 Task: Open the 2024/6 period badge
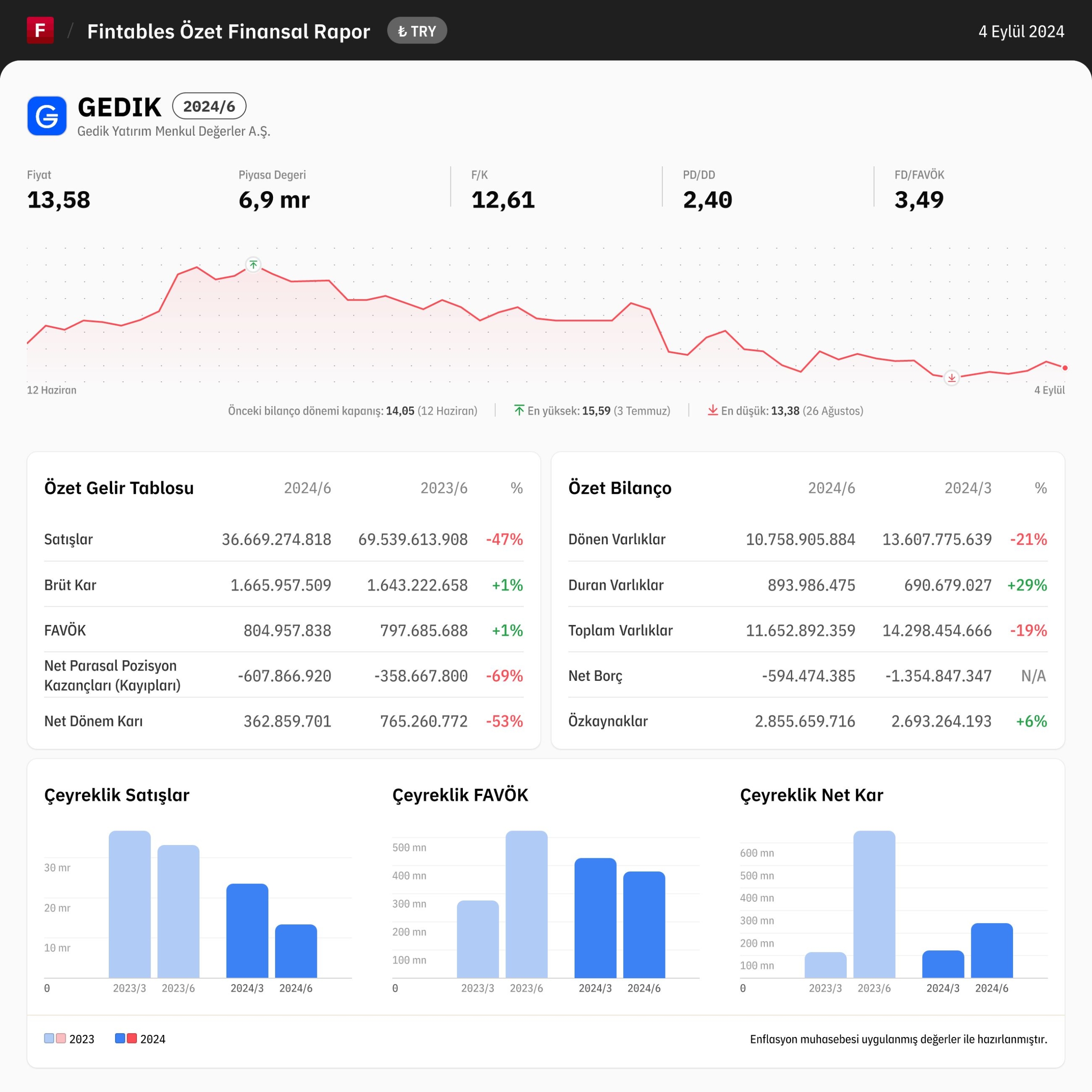(209, 106)
